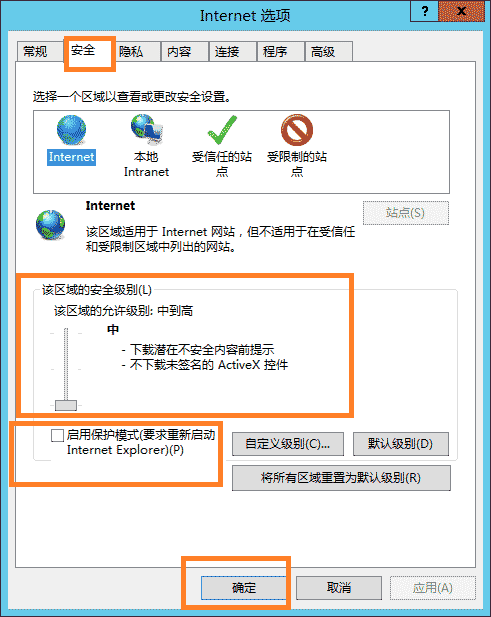Click the security level slider thumb

click(x=66, y=405)
